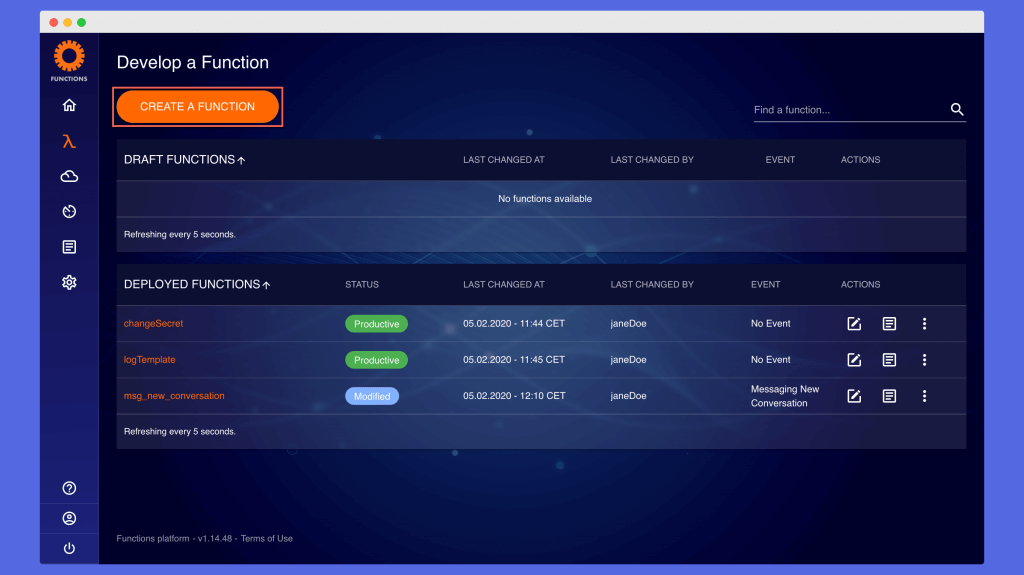Click the macOS green maximize window button

tap(82, 22)
